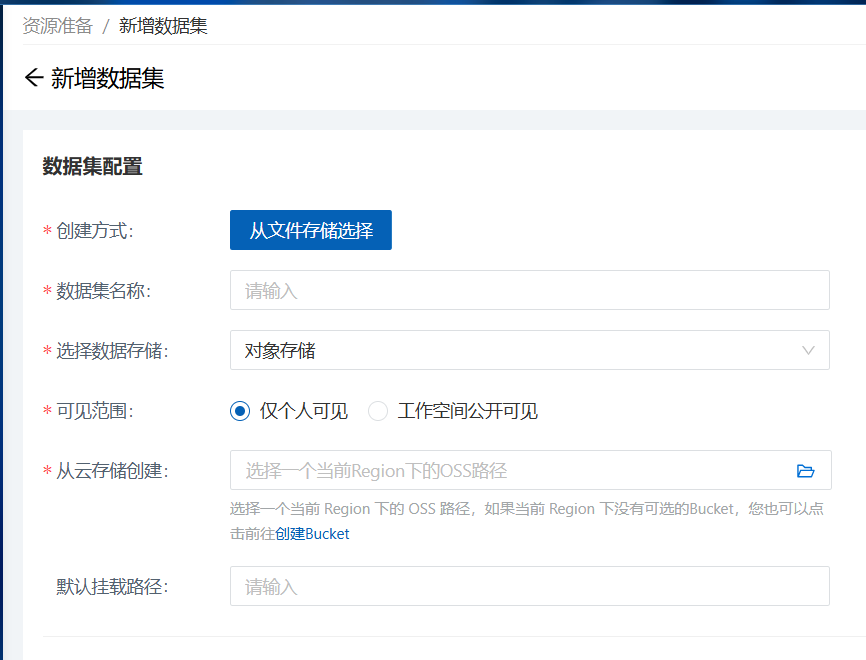The width and height of the screenshot is (866, 660).
Task: Click the 创建方式 field label
Action: [x=94, y=231]
